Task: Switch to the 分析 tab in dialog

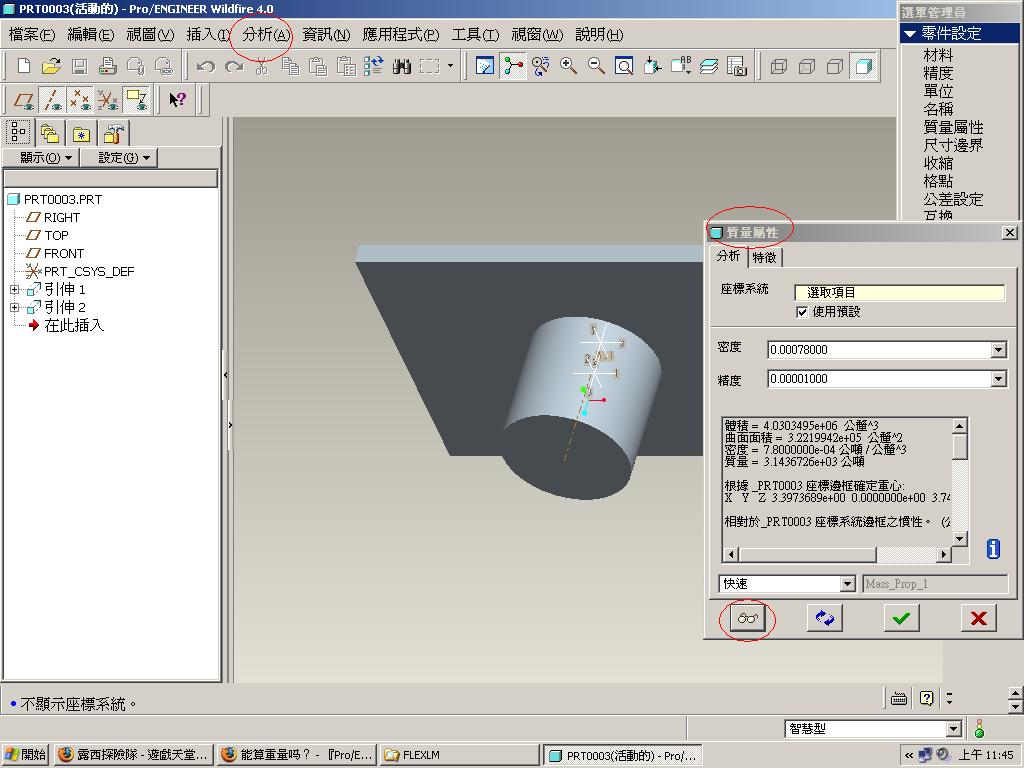Action: tap(728, 255)
